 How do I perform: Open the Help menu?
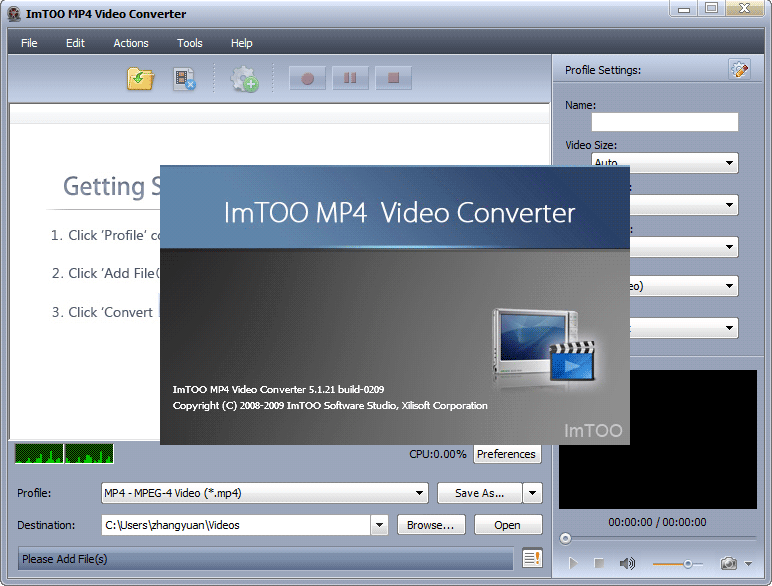pos(242,43)
